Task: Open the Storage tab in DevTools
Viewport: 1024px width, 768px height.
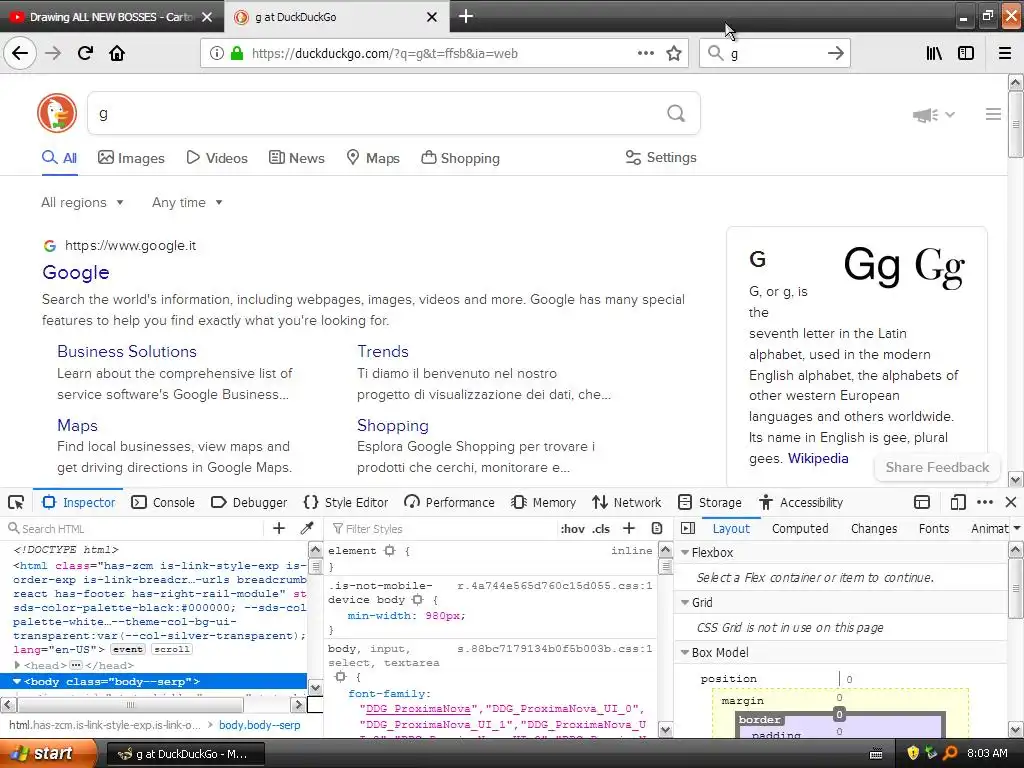Action: (x=710, y=502)
